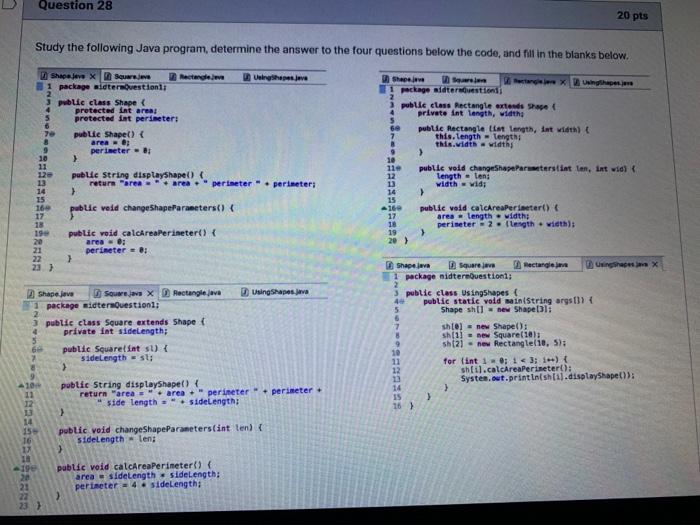Select Rectangle.java tab in the Square class editor
This screenshot has width=700, height=525.
pos(192,292)
